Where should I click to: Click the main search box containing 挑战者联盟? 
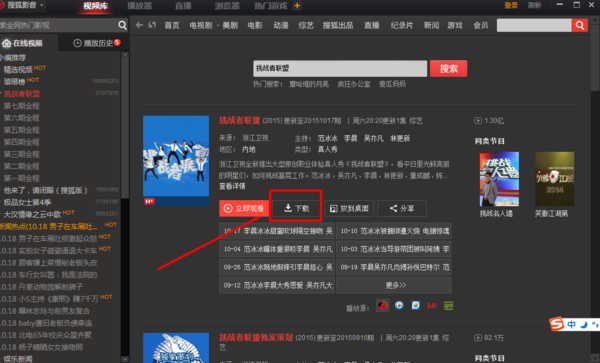[x=340, y=68]
